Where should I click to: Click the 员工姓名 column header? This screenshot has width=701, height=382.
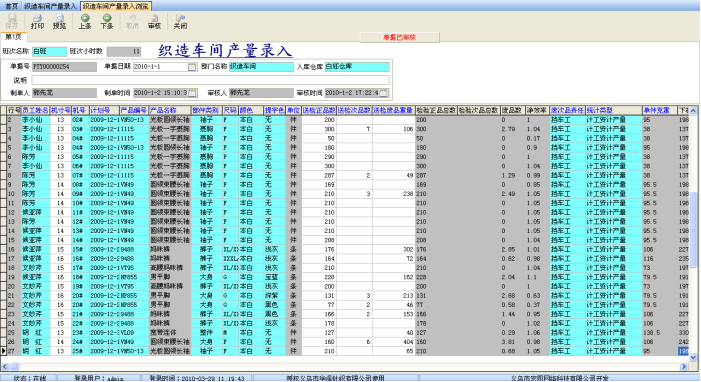[x=35, y=110]
